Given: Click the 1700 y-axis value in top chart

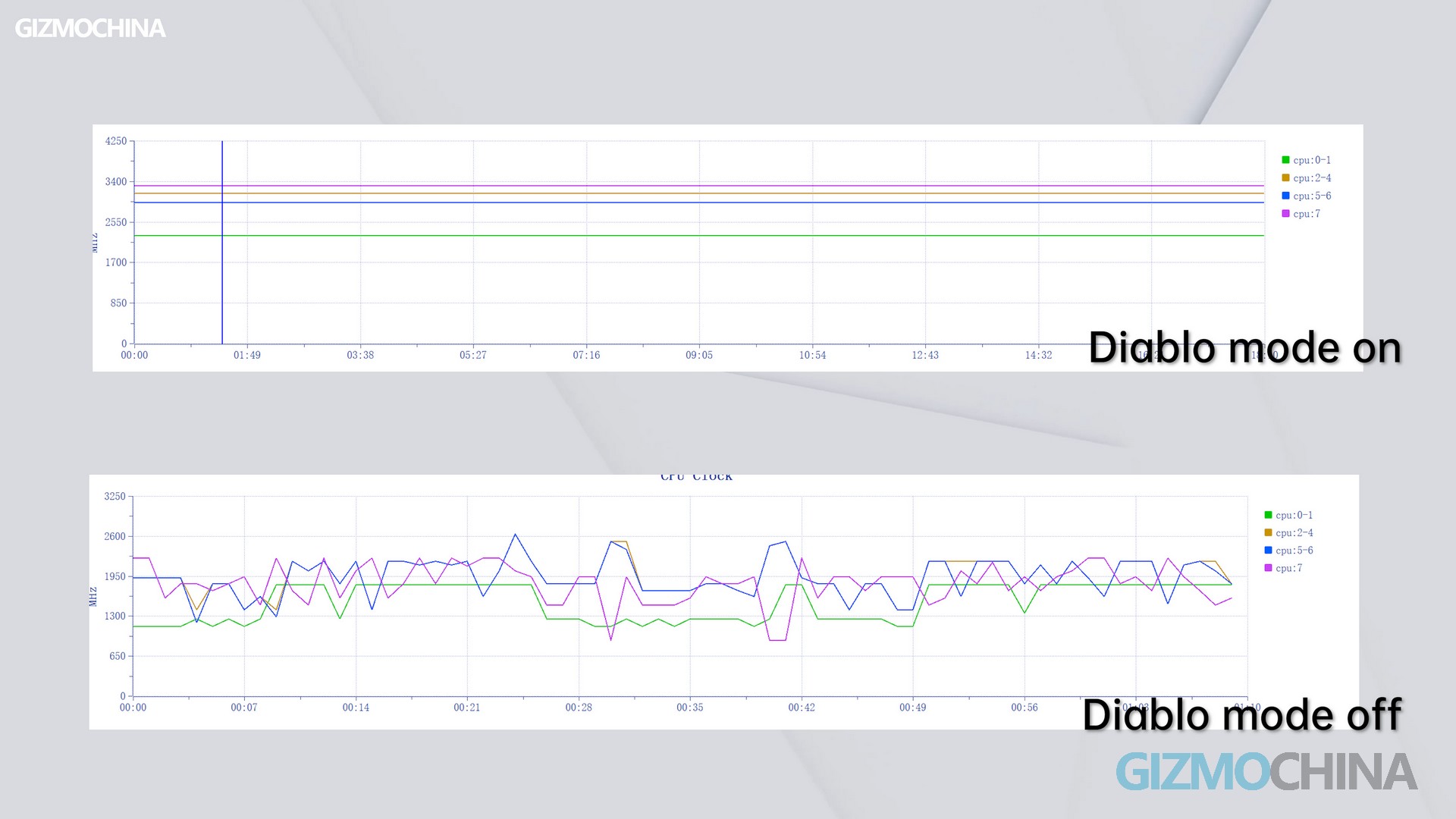Looking at the screenshot, I should [116, 262].
